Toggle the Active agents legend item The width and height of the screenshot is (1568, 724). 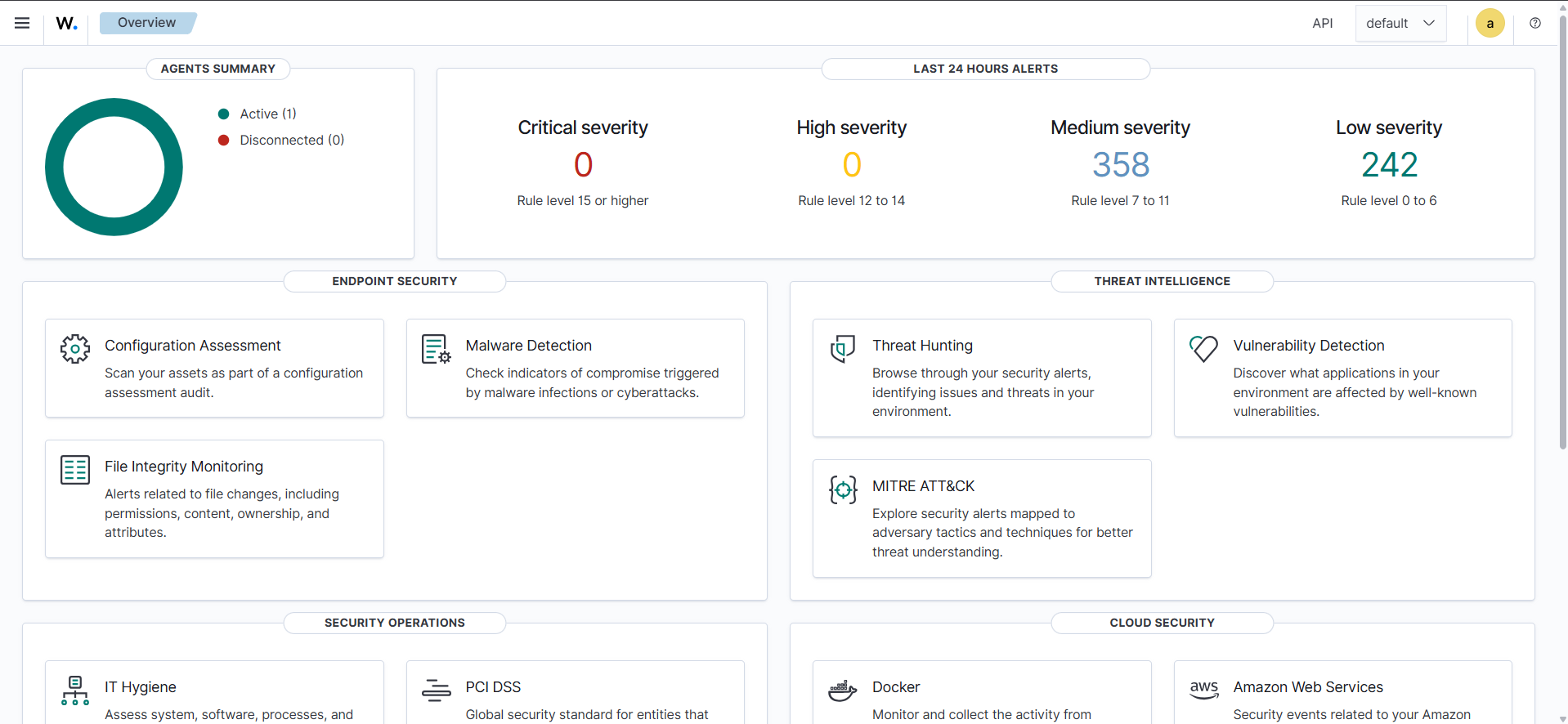click(x=258, y=114)
